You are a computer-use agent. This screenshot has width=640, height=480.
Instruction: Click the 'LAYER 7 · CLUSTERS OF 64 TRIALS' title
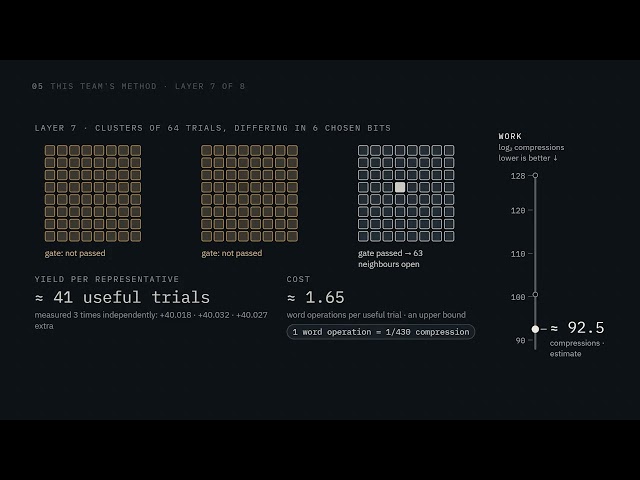(x=212, y=128)
